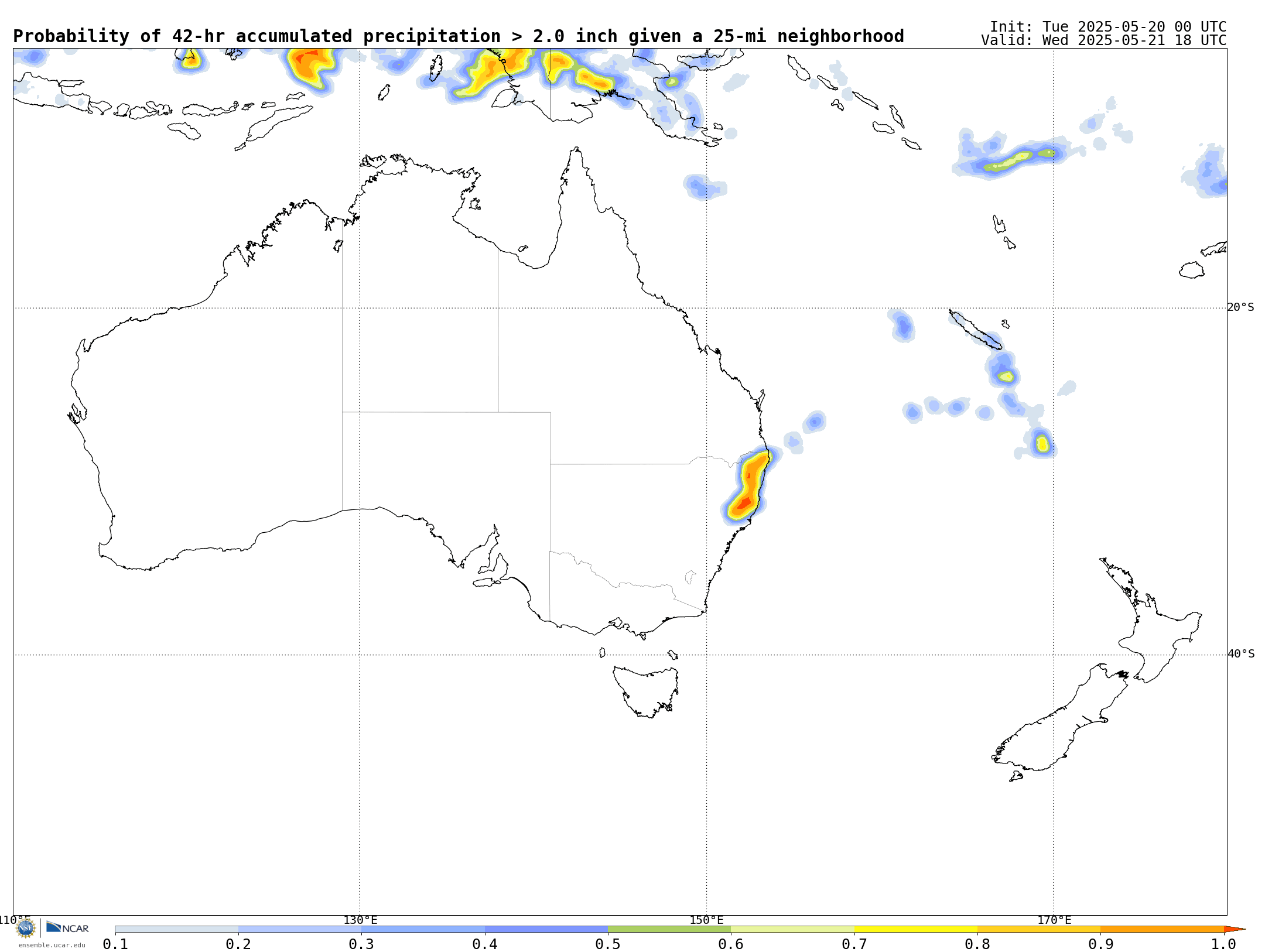Select the 0.6–0.7 pale yellow-green colorbar segment
Image resolution: width=1265 pixels, height=952 pixels.
[792, 929]
